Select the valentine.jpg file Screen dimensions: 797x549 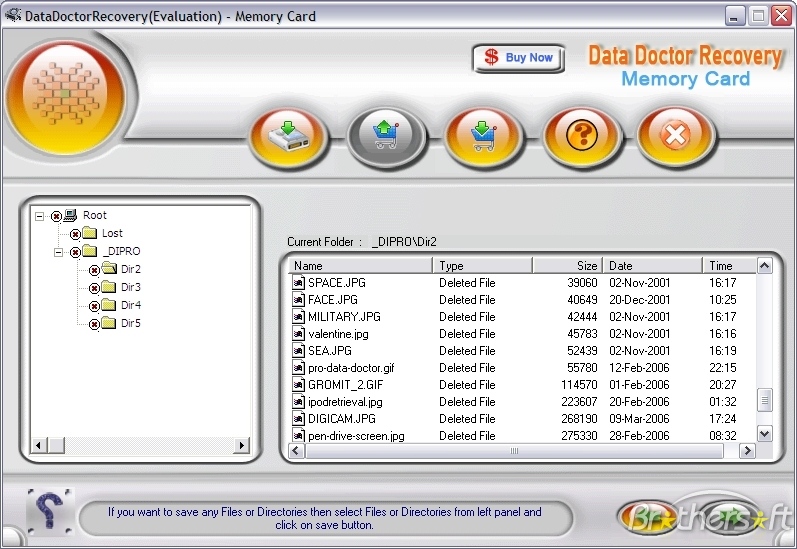[338, 334]
